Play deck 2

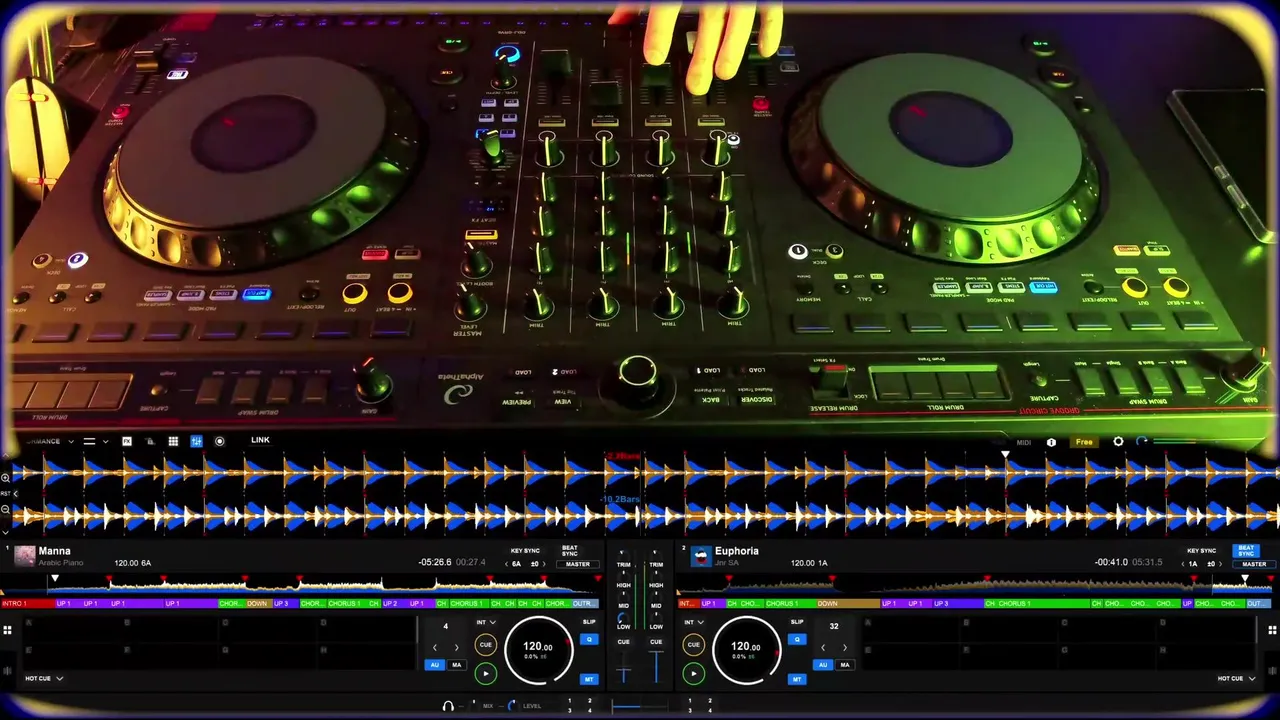[x=693, y=674]
